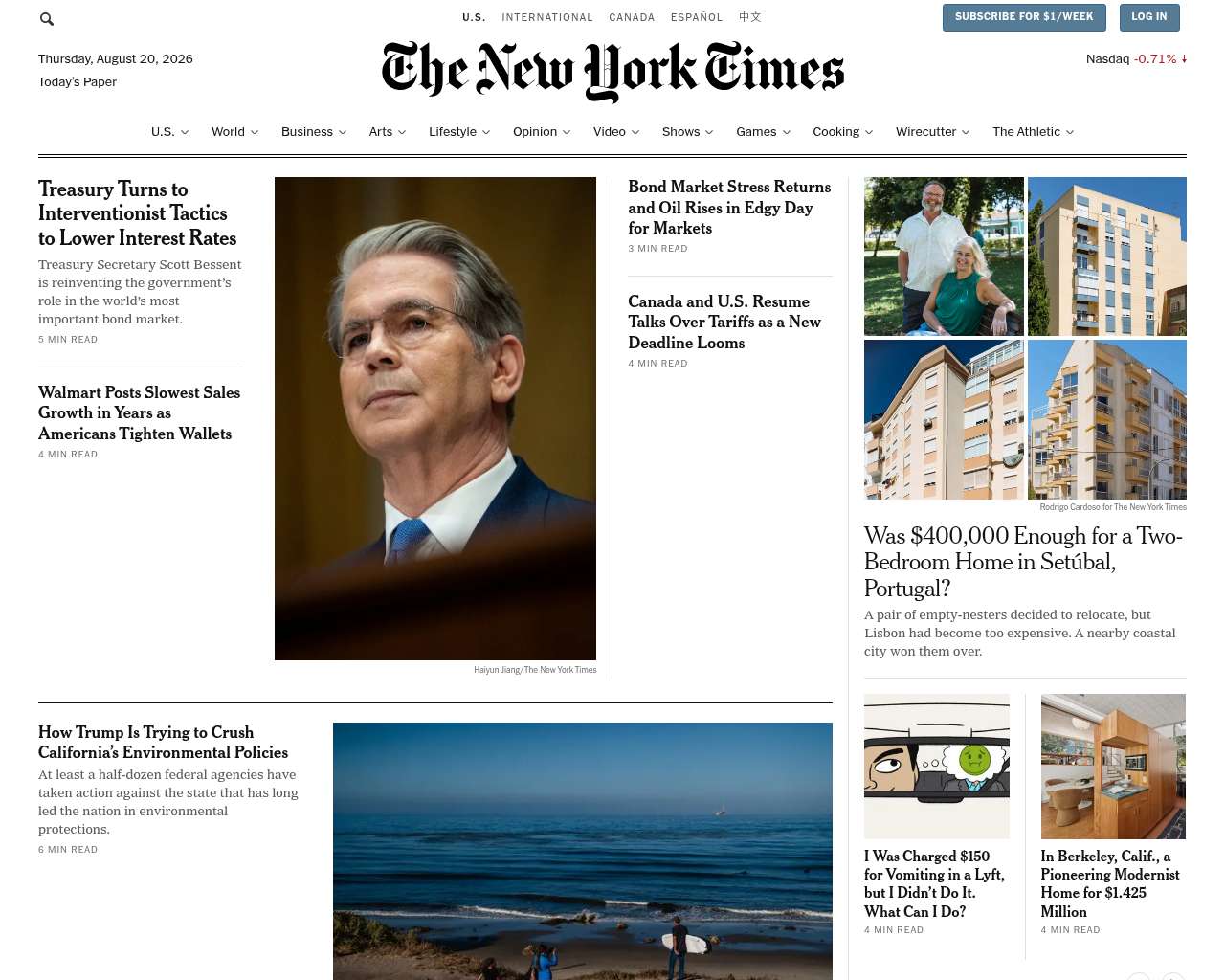Switch to the Español edition
This screenshot has width=1225, height=980.
coord(697,17)
